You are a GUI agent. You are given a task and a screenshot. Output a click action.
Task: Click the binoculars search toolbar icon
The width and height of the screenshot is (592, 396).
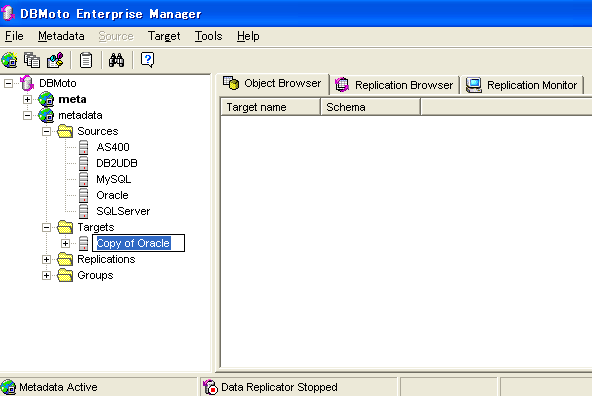116,60
